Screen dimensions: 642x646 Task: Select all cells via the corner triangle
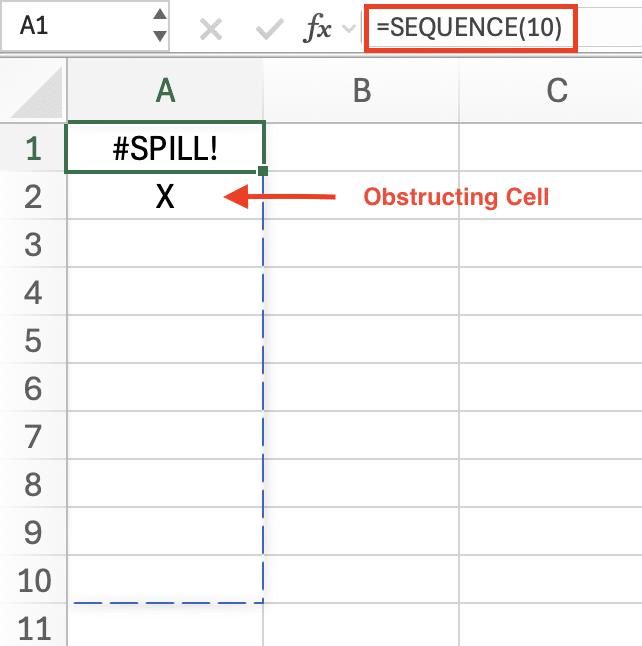pos(36,93)
